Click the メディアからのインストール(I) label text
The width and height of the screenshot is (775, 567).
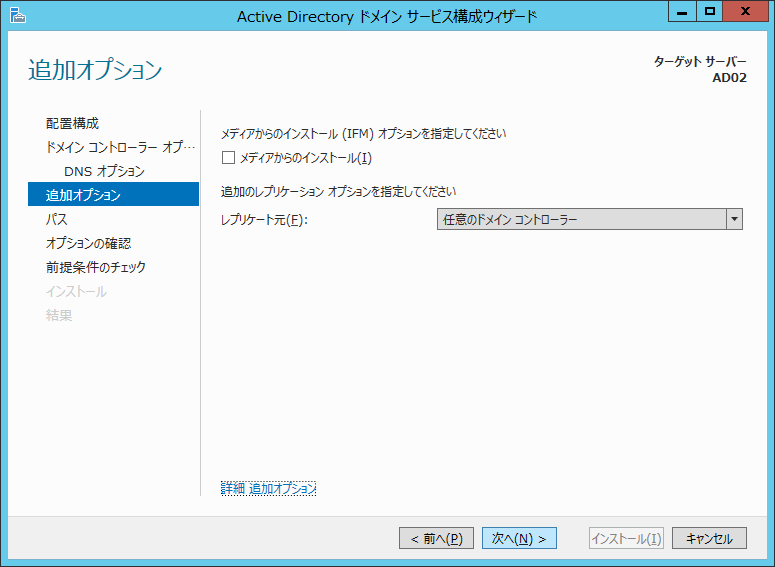(x=305, y=158)
